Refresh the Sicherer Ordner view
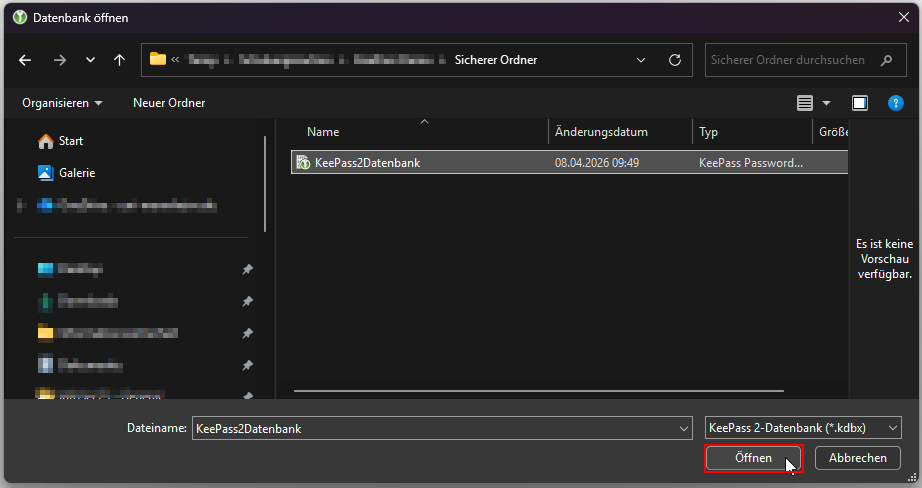This screenshot has height=488, width=922. pyautogui.click(x=675, y=60)
